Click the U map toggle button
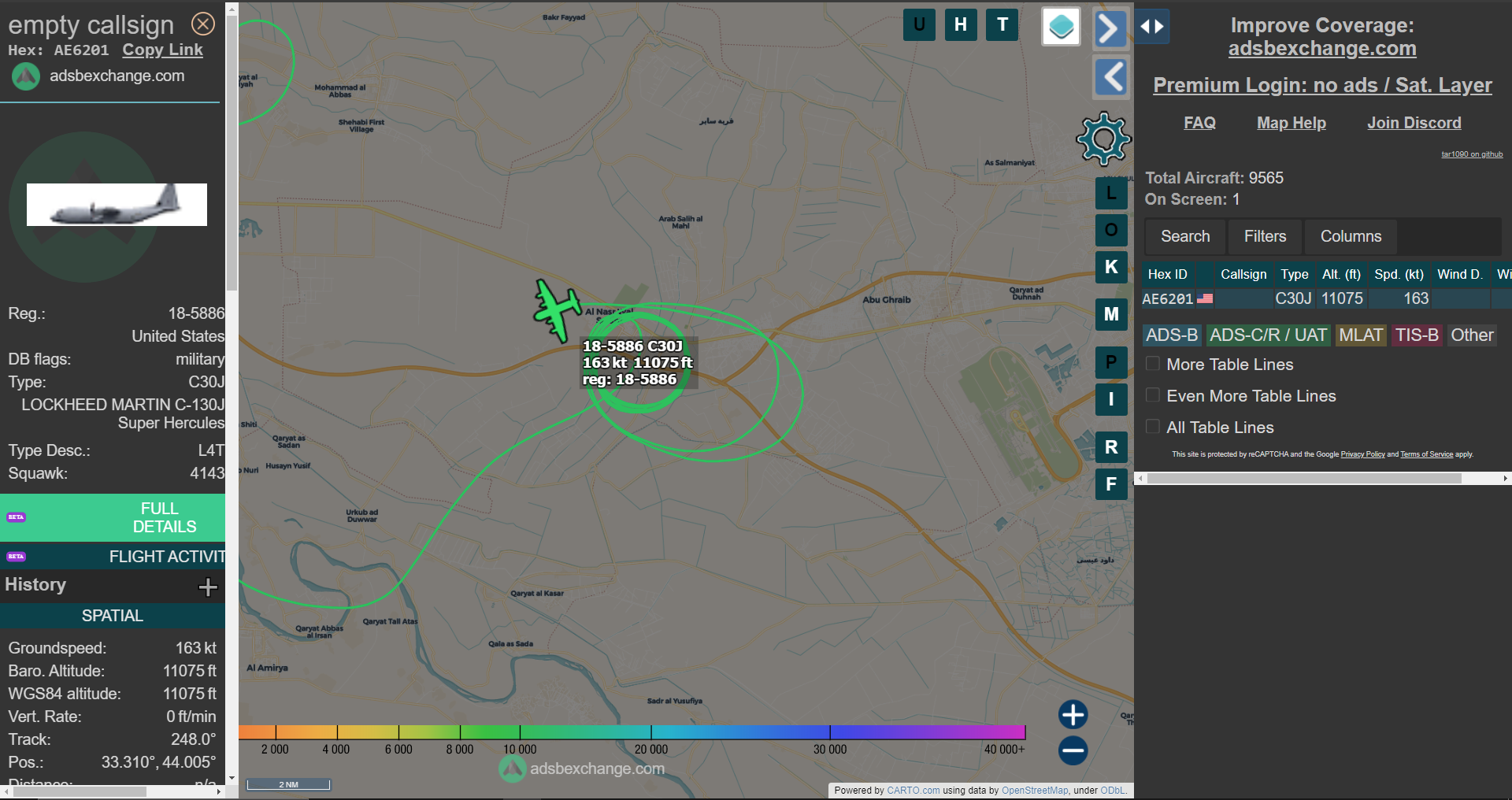The image size is (1512, 800). [x=919, y=24]
